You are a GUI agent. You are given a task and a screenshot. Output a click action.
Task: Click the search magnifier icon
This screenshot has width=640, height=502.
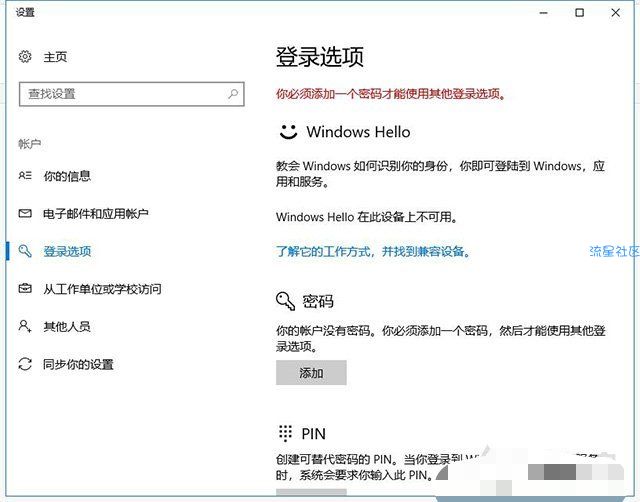[x=233, y=94]
